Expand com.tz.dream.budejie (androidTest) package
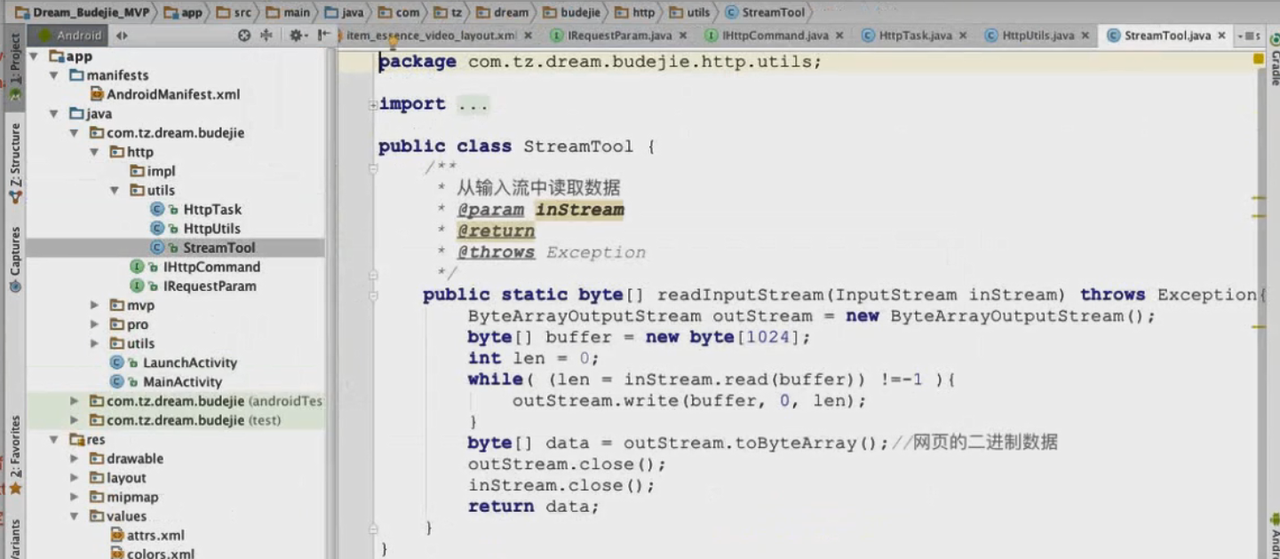This screenshot has height=559, width=1280. pos(75,401)
